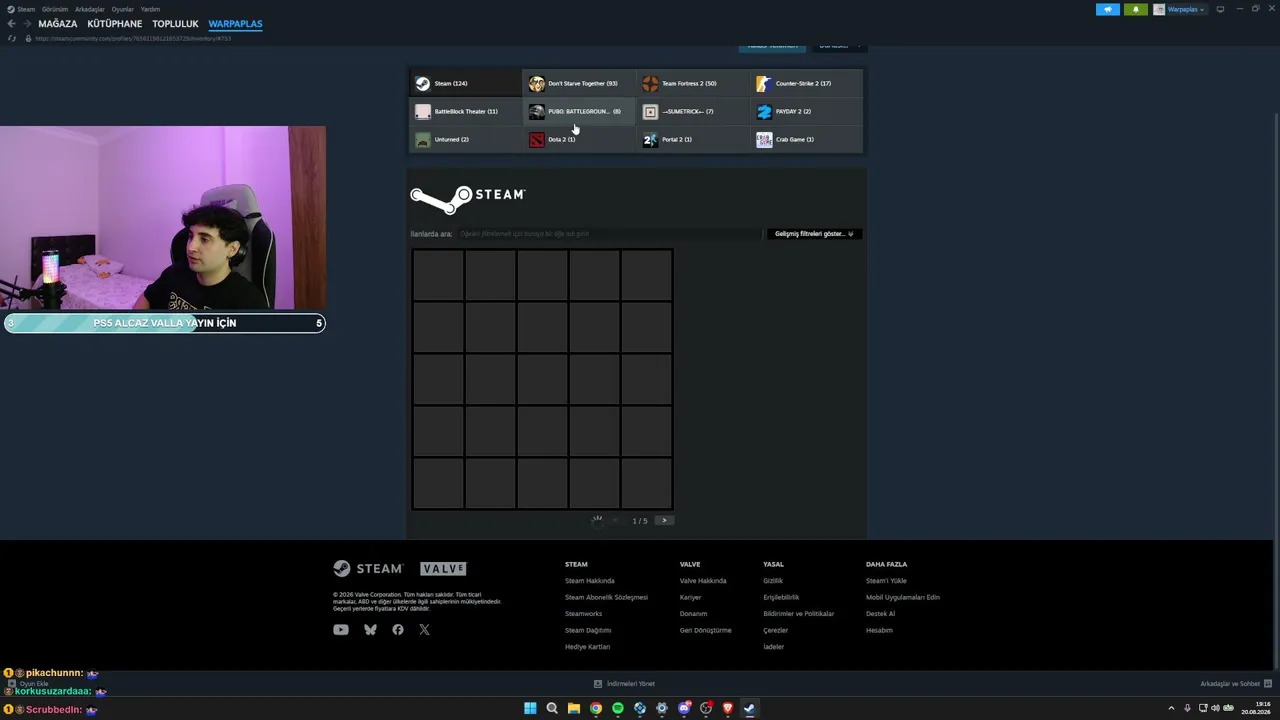Open the Steam inventory tab (124)

465,83
